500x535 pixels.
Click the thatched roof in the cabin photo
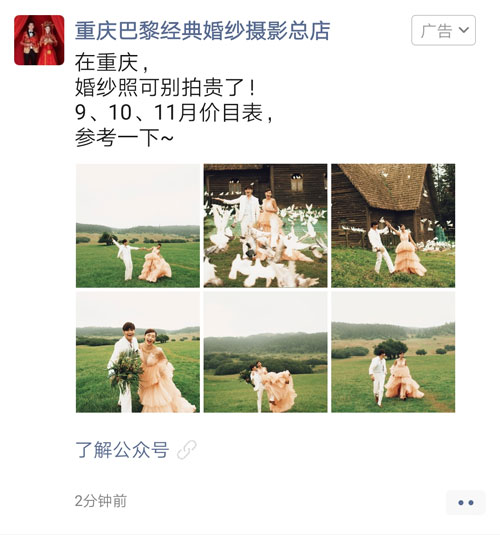(x=384, y=186)
